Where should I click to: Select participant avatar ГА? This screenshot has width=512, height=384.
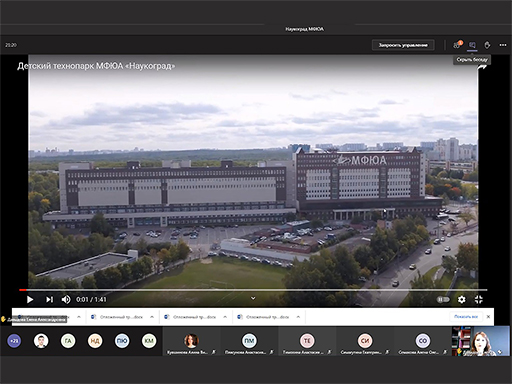coord(68,341)
